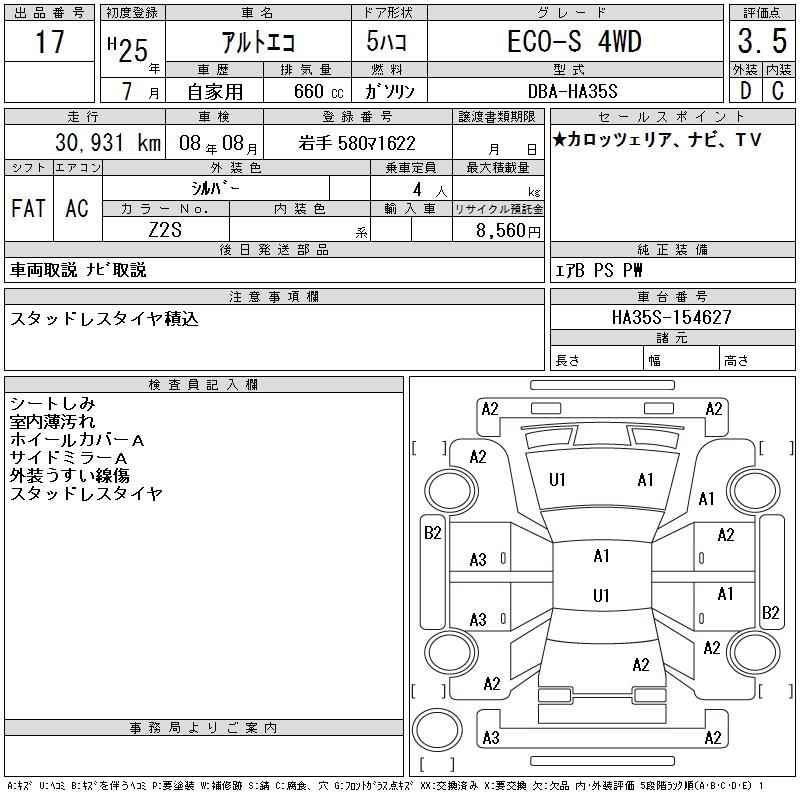Select header 出品番号

click(x=49, y=13)
